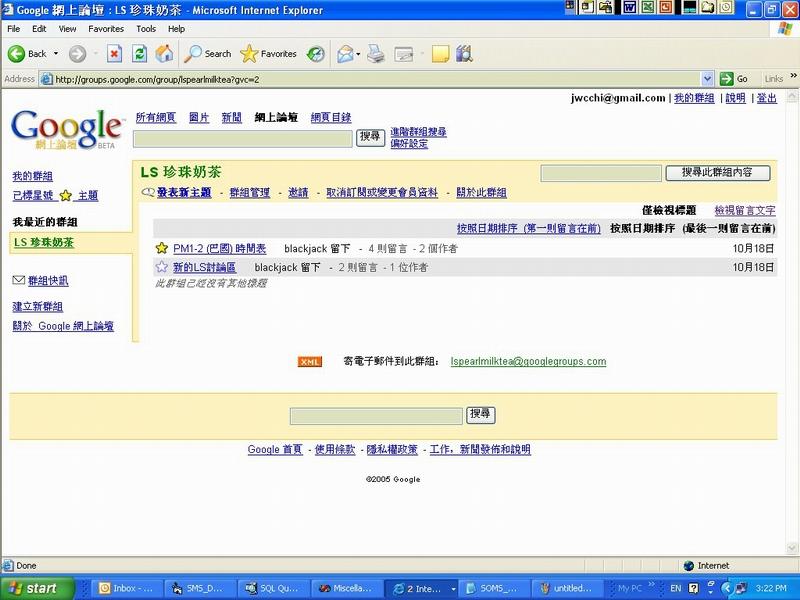Focus the top Google search input field
This screenshot has height=600, width=800.
click(243, 139)
